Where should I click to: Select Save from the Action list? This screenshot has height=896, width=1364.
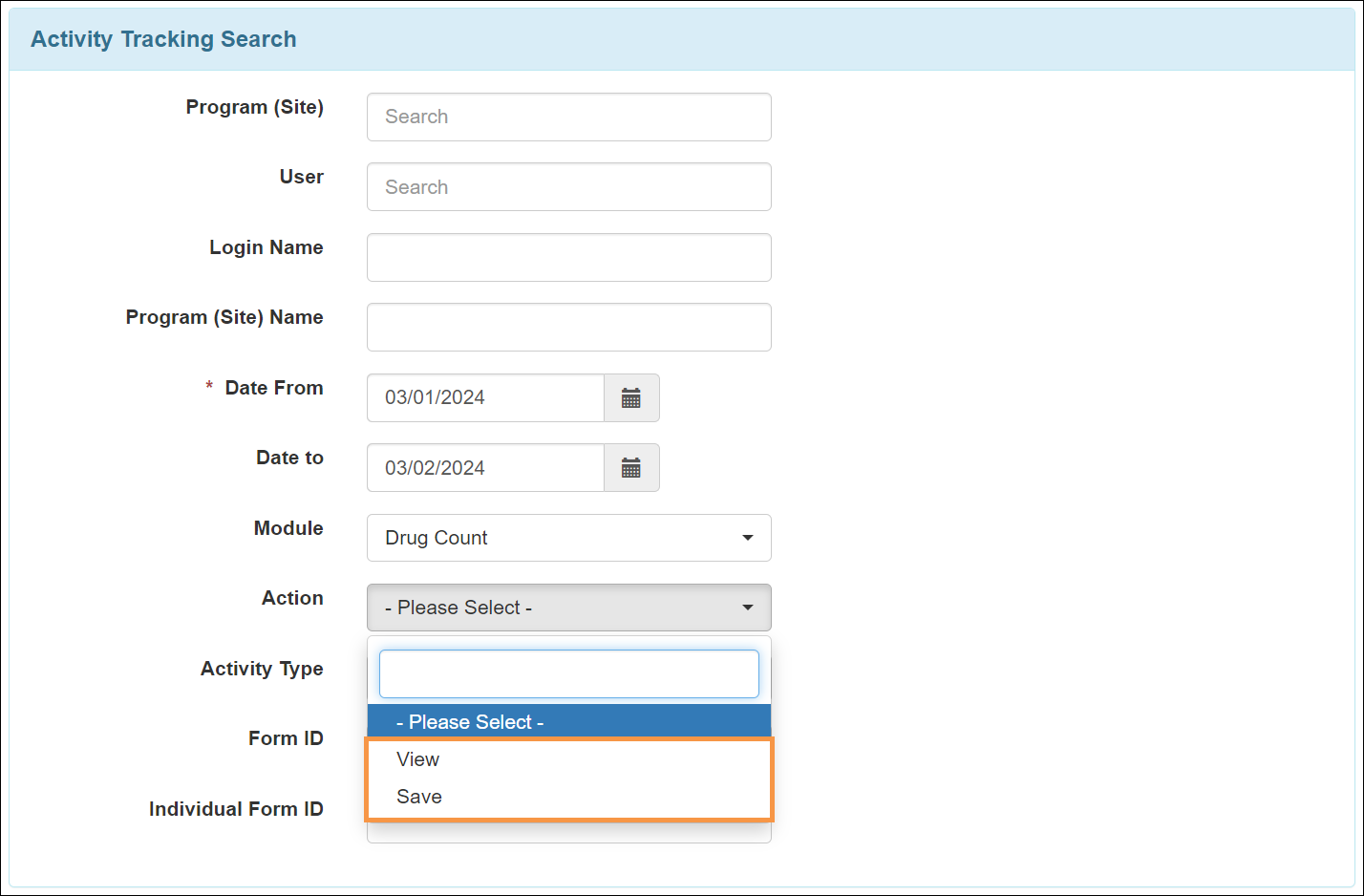(569, 797)
